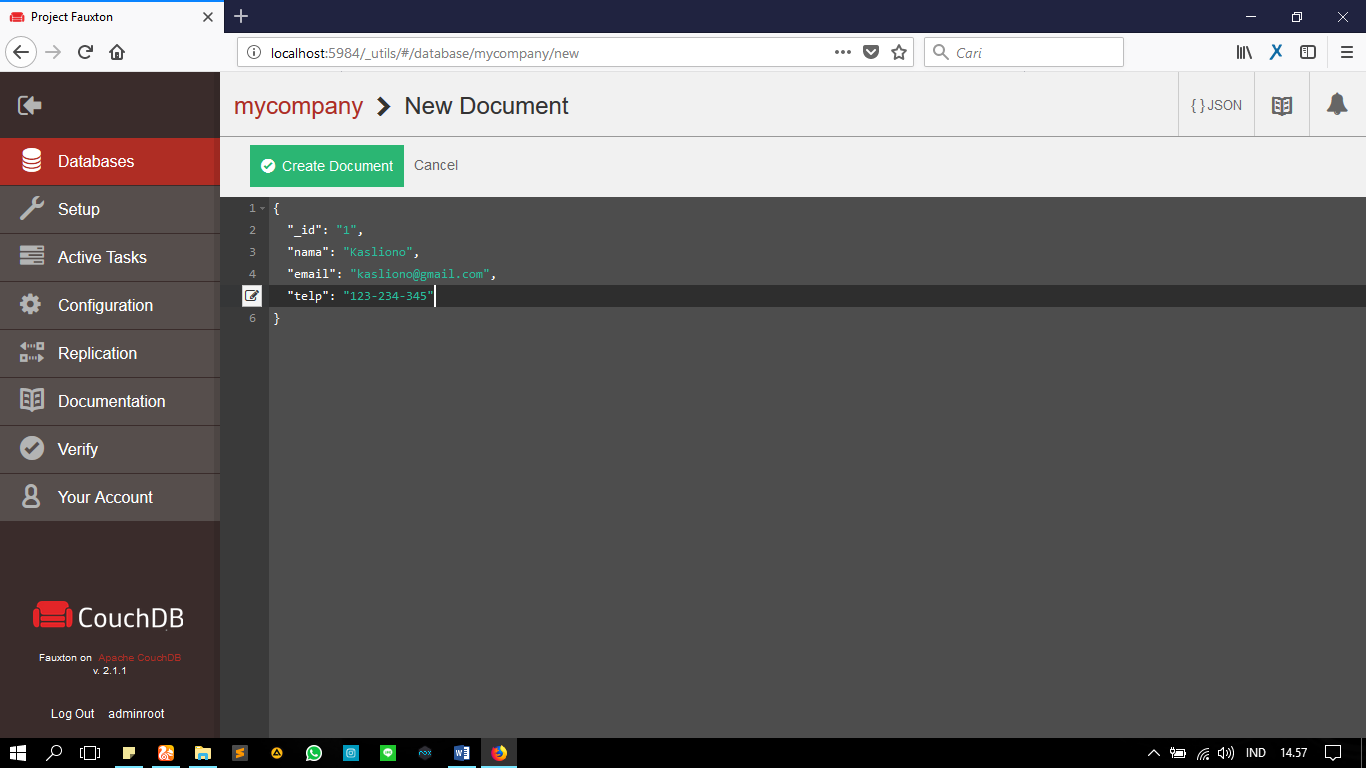Toggle tracking protection shield
Viewport: 1366px width, 768px height.
tap(871, 52)
